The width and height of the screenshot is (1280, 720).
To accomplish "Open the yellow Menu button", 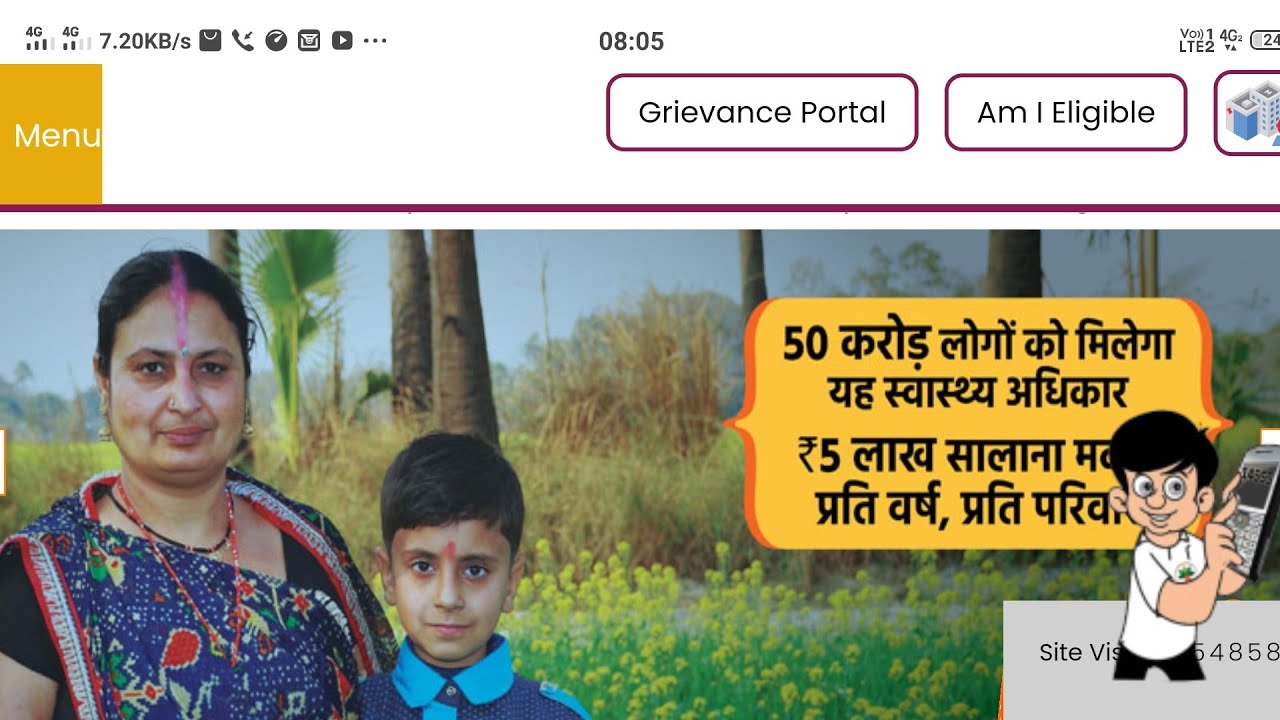I will 51,134.
